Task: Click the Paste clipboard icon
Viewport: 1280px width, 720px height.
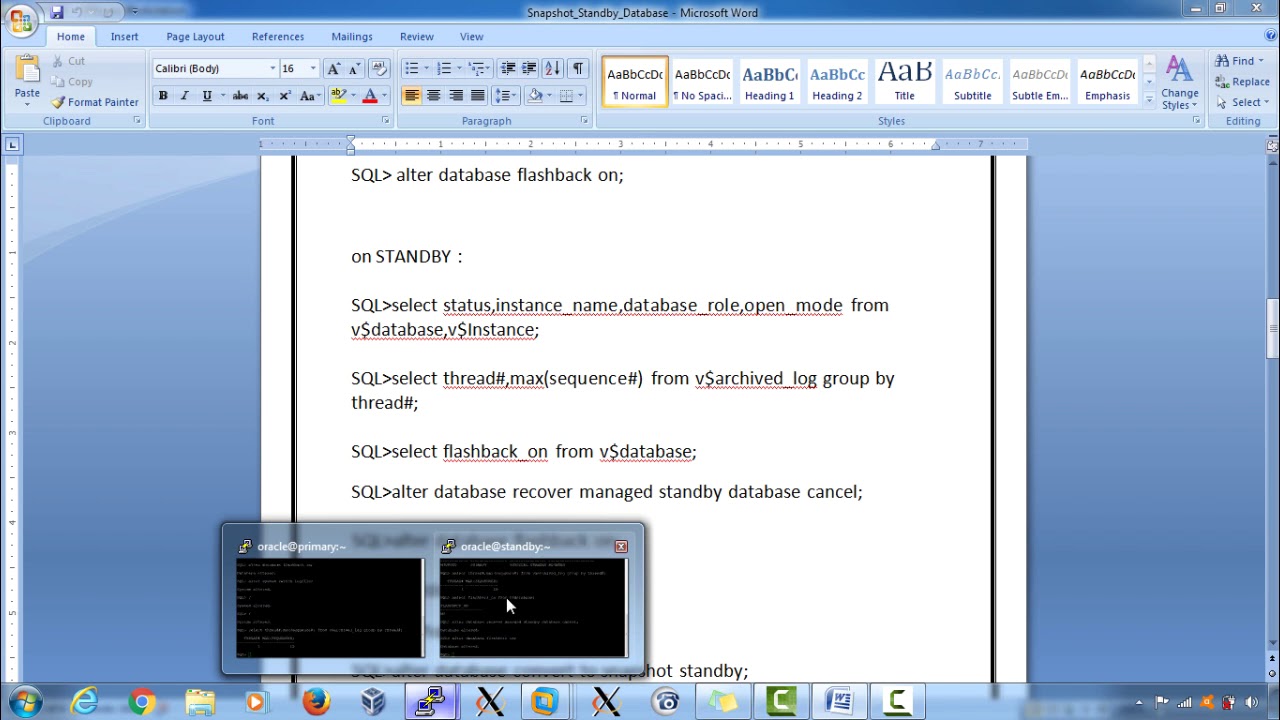Action: click(x=27, y=68)
